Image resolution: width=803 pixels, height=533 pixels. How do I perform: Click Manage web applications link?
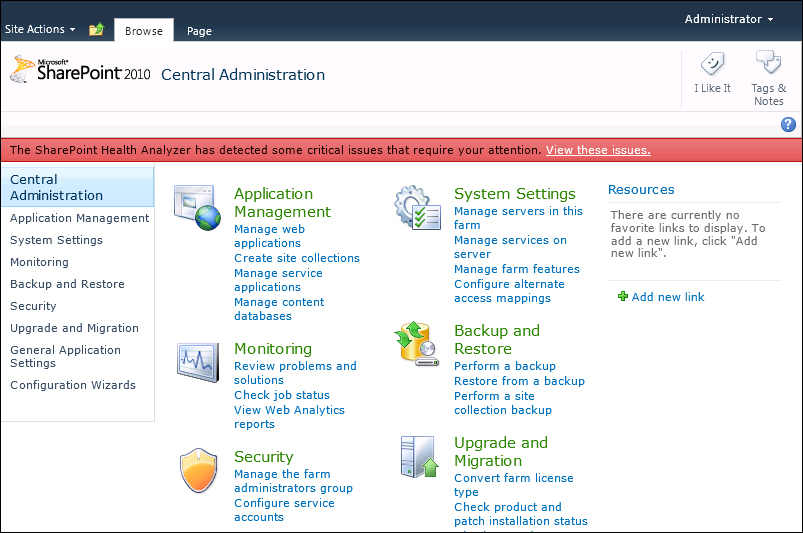tap(269, 236)
